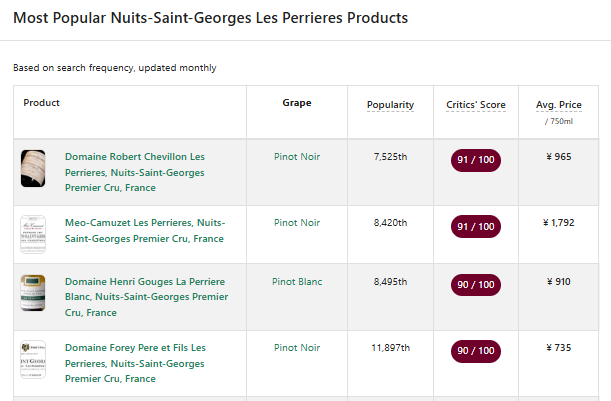Screen dimensions: 611x401
Task: Click the Pinot Blanc grape entry
Action: 297,282
